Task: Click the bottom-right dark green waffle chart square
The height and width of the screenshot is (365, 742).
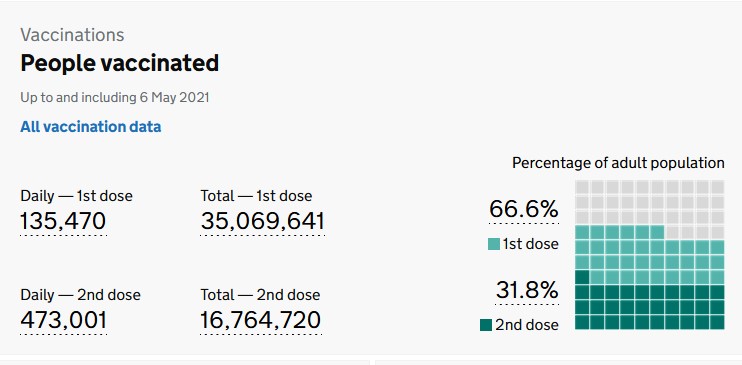Action: (717, 322)
